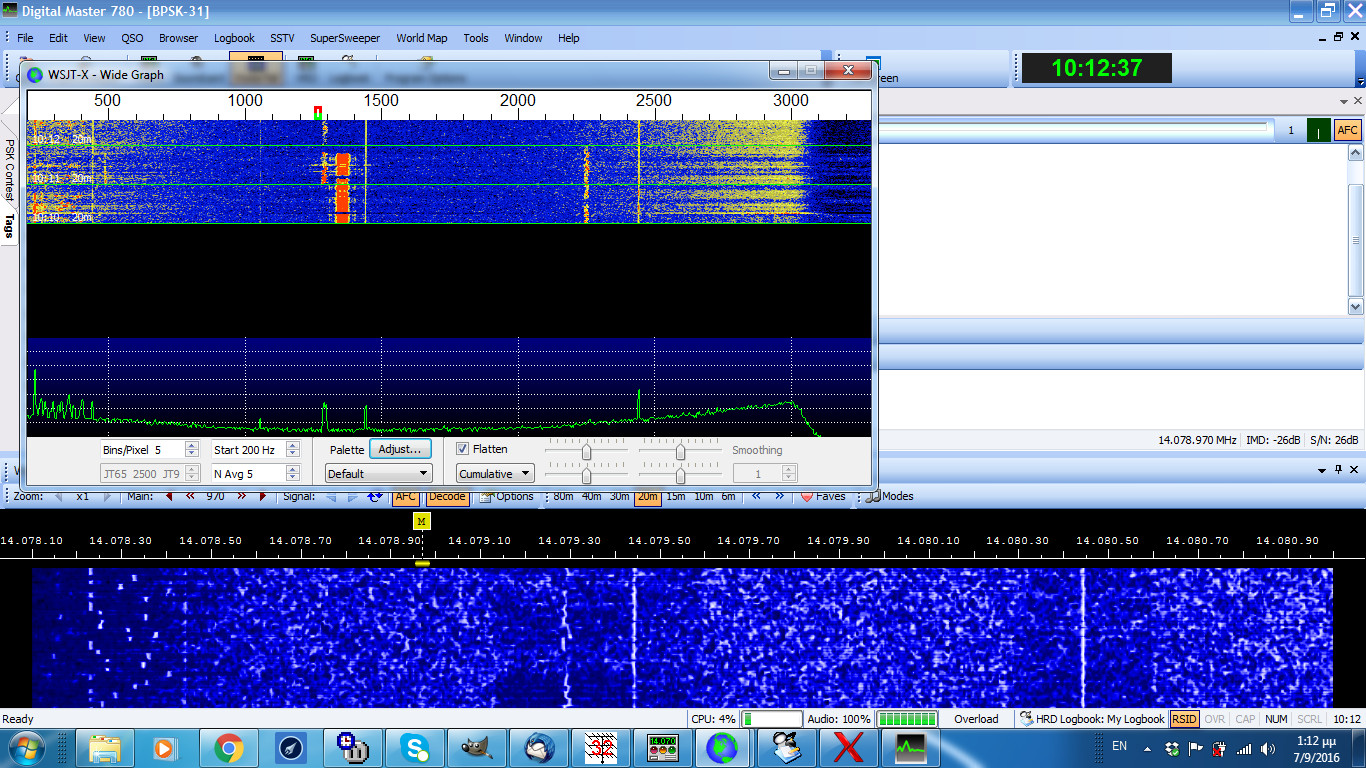Click the Decode toolbar icon
The width and height of the screenshot is (1366, 768).
tap(447, 495)
